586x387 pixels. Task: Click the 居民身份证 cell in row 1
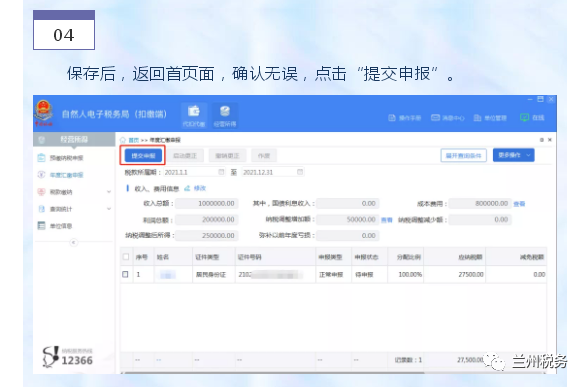pos(214,275)
